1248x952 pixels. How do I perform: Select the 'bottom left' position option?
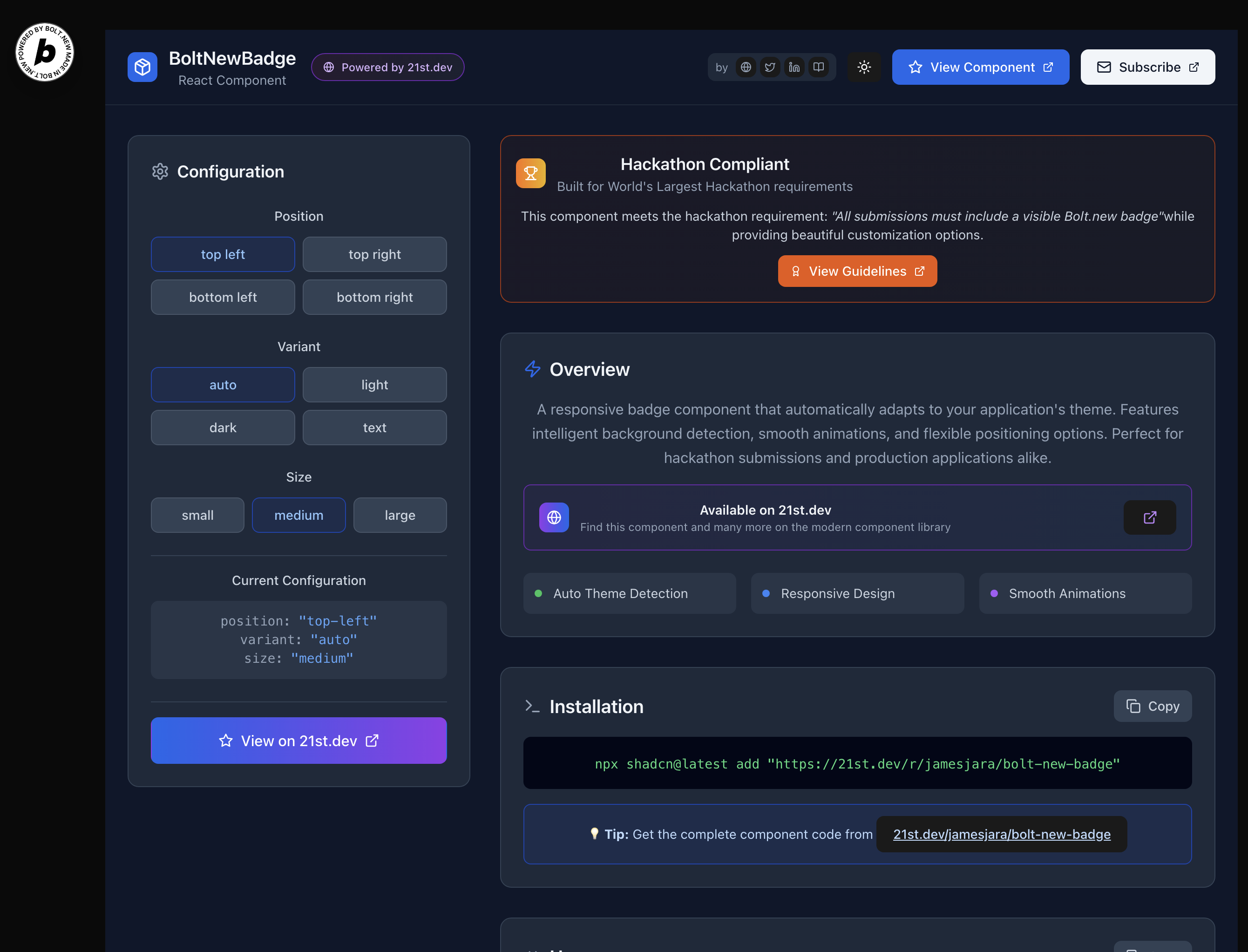[x=223, y=298]
